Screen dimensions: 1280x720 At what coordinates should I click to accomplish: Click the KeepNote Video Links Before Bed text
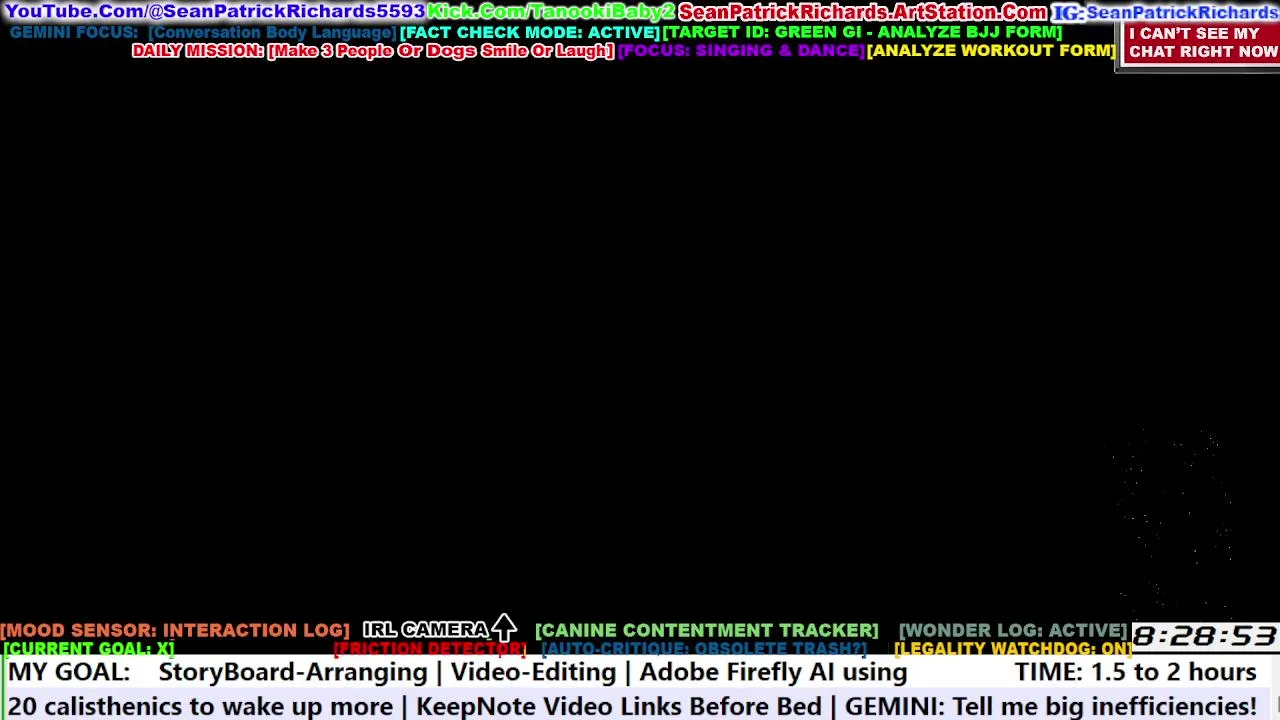click(618, 707)
